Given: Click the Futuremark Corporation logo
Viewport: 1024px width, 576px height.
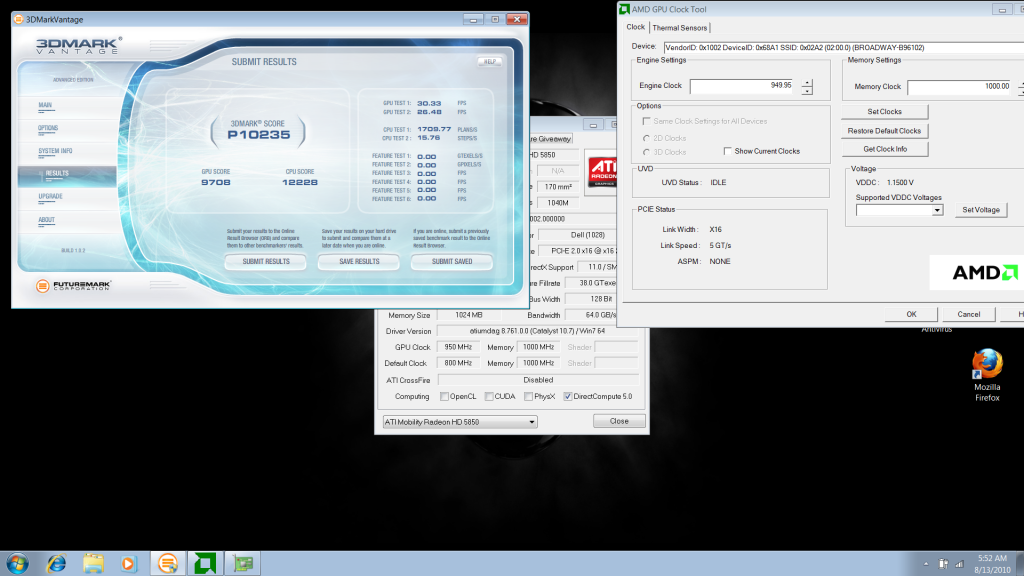Looking at the screenshot, I should tap(73, 285).
